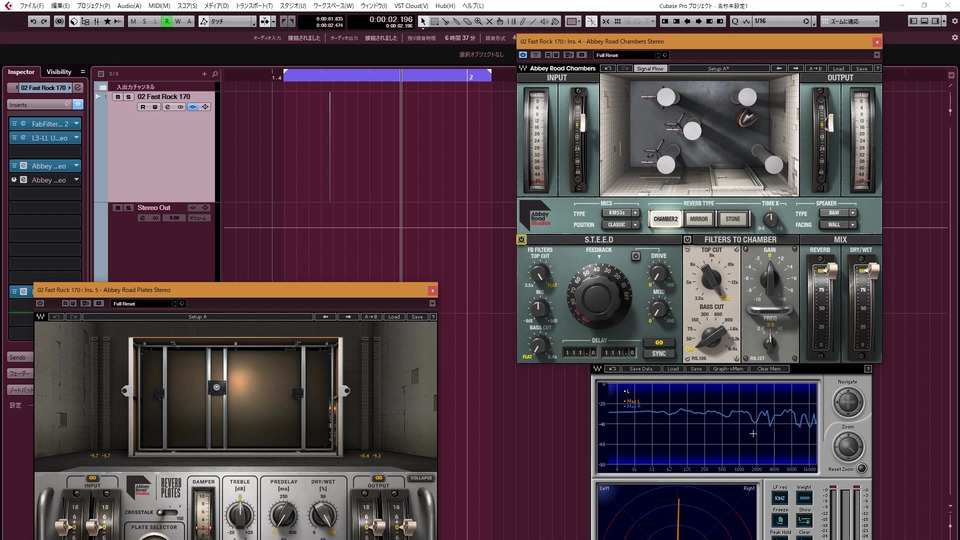The width and height of the screenshot is (960, 540).
Task: Select the MIRROR reverb type
Action: [699, 219]
